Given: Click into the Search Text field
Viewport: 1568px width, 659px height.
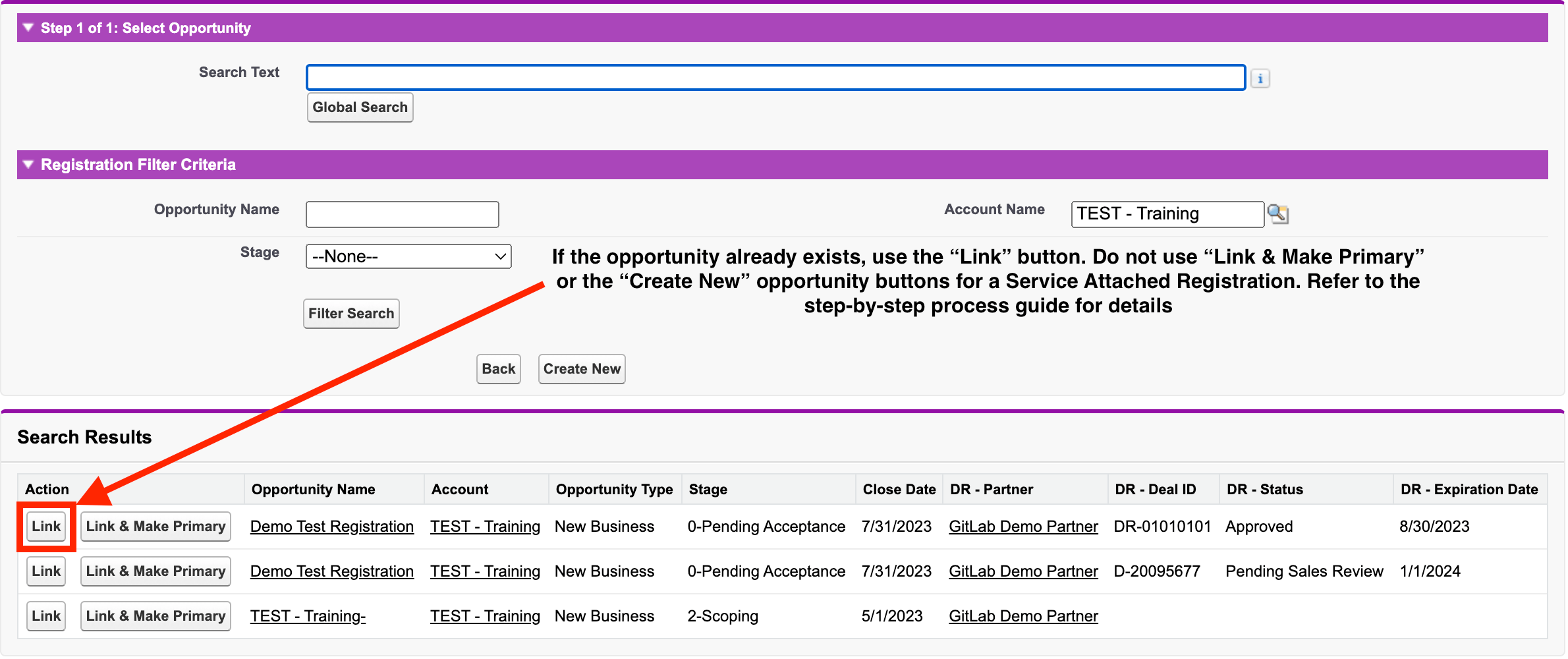Looking at the screenshot, I should pos(775,78).
